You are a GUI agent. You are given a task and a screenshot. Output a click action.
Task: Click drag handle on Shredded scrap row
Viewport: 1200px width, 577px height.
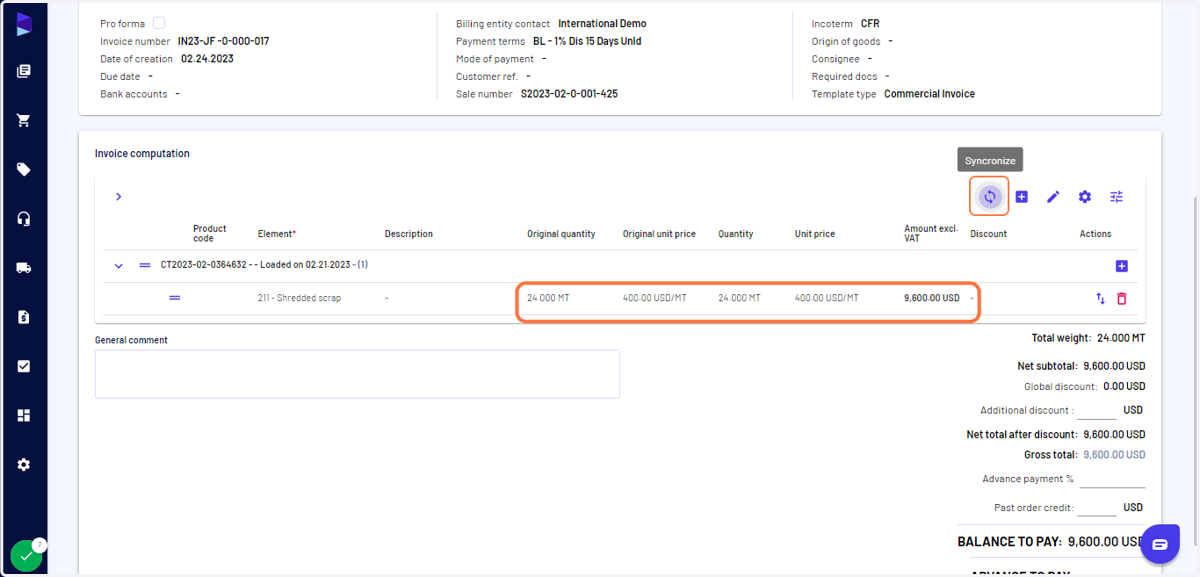tap(175, 298)
